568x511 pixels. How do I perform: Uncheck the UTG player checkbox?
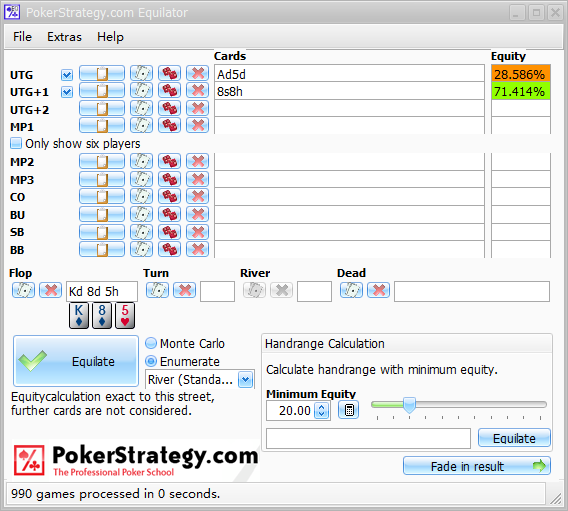pos(67,75)
